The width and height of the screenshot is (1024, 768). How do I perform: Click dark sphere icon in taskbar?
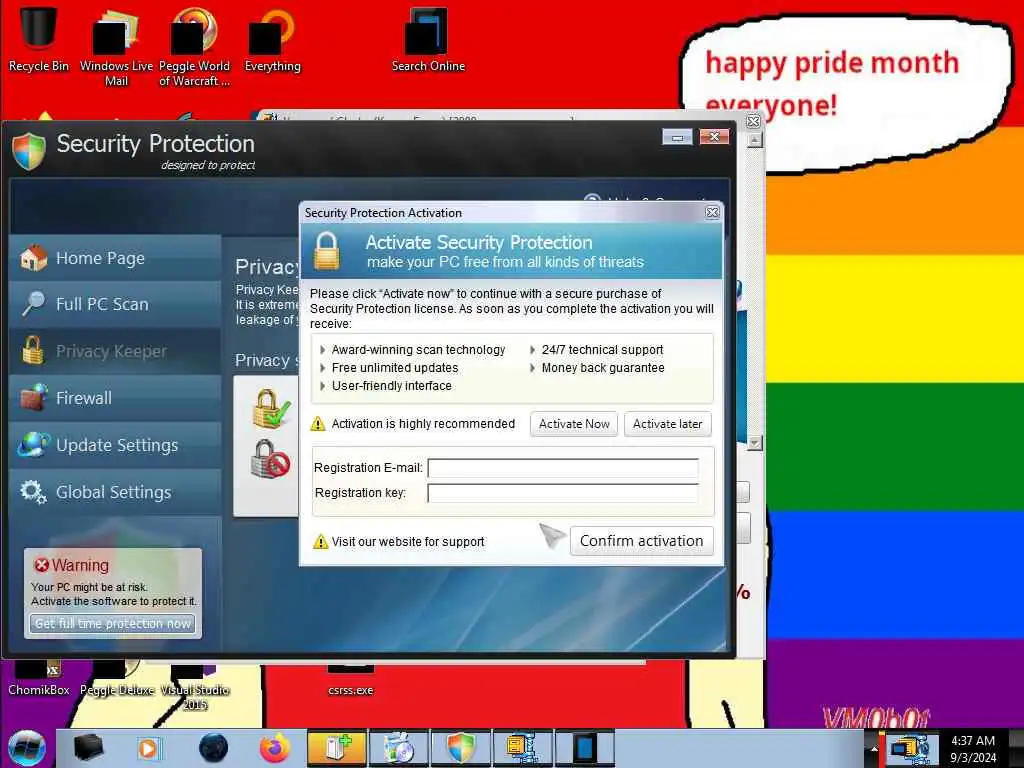click(x=214, y=748)
